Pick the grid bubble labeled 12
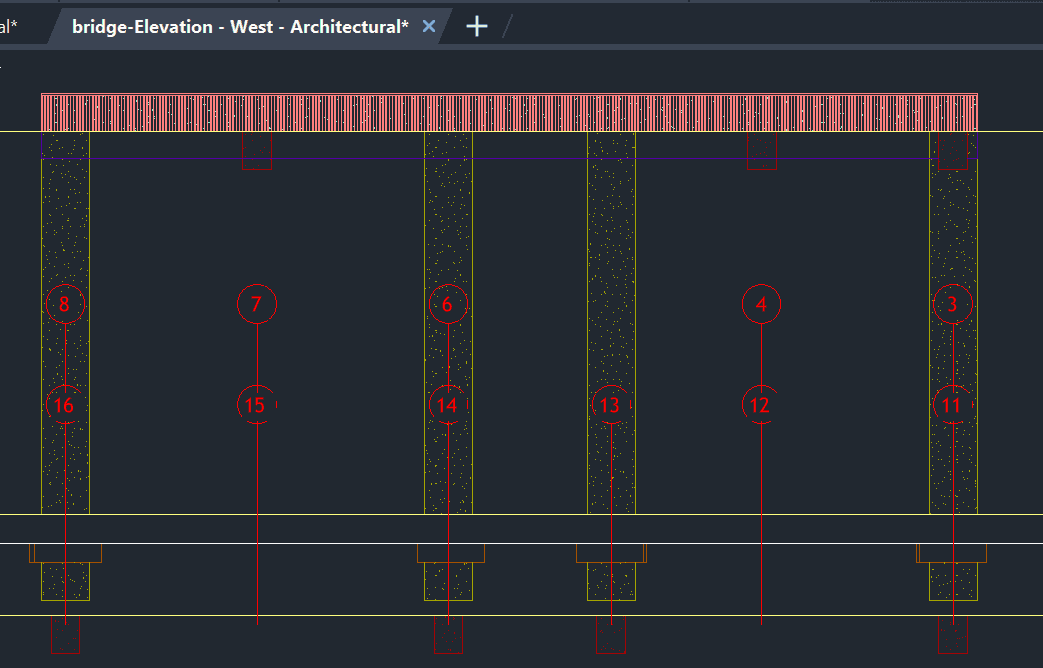The width and height of the screenshot is (1043, 668). coord(761,405)
